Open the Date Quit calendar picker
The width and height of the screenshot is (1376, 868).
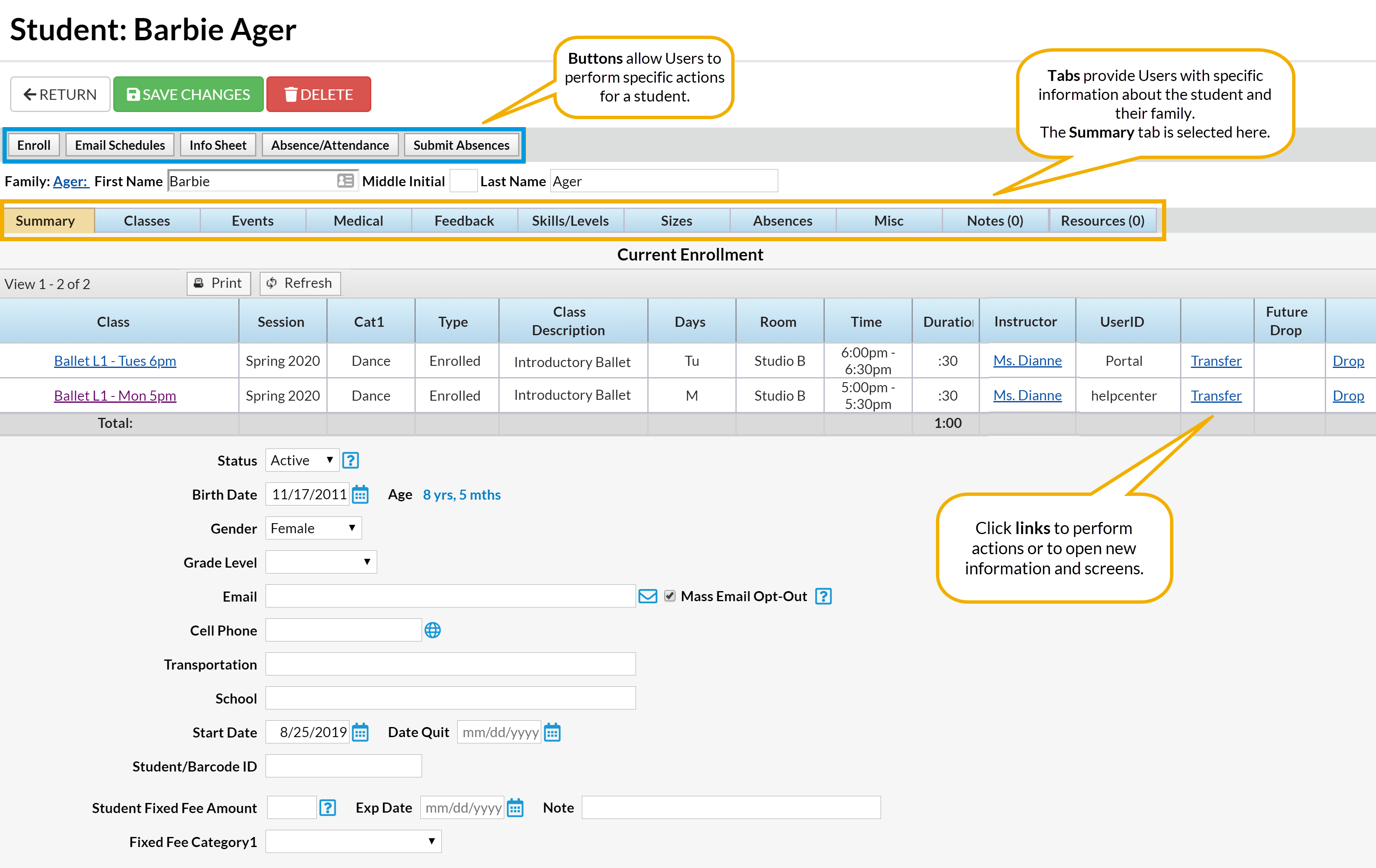click(552, 732)
